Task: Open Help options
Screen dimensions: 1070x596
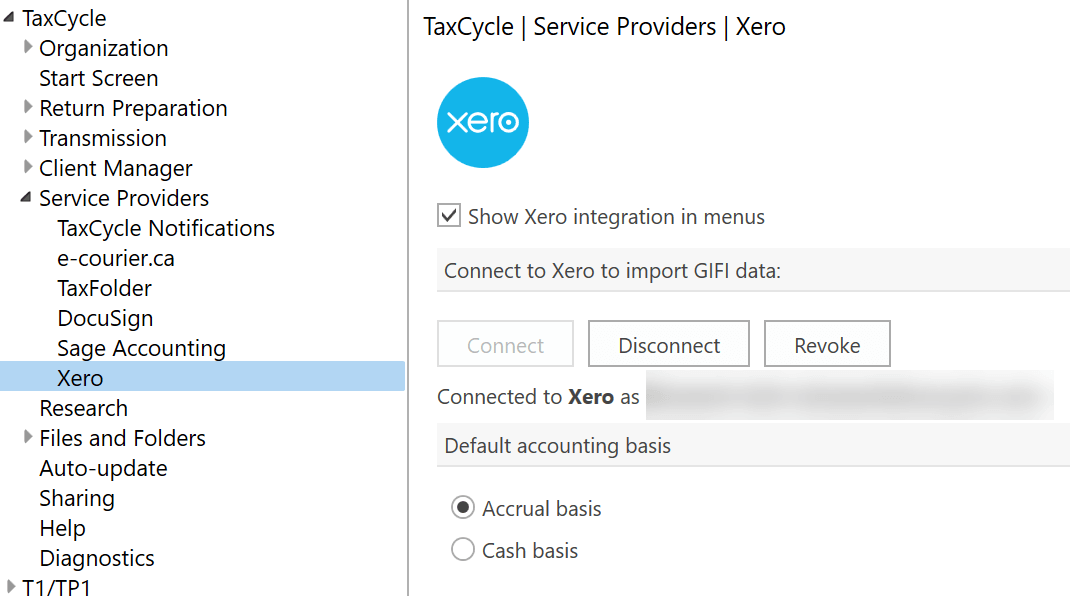Action: pos(62,528)
